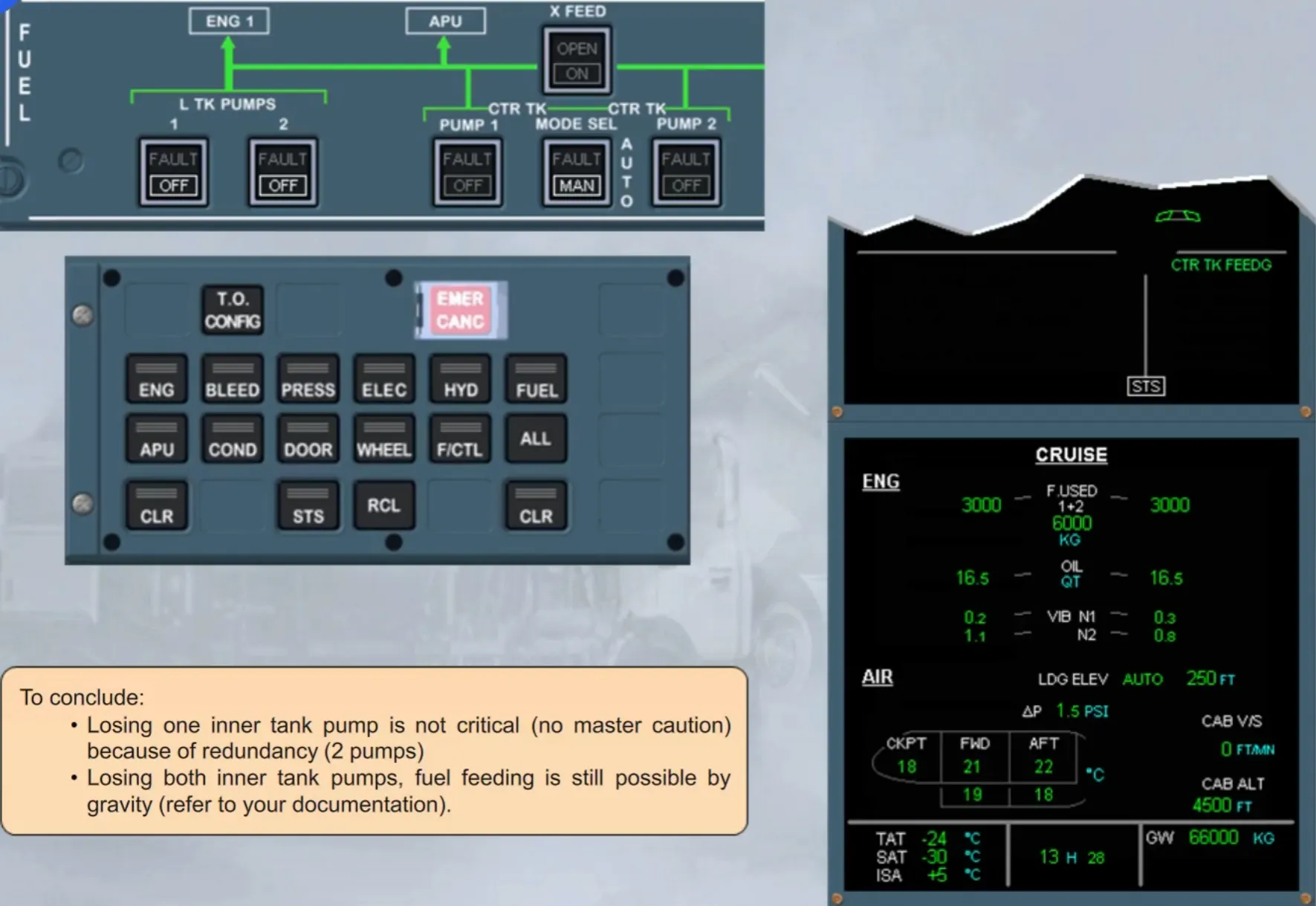Click the ALL key on ECAM panel
1316x906 pixels.
[x=537, y=439]
